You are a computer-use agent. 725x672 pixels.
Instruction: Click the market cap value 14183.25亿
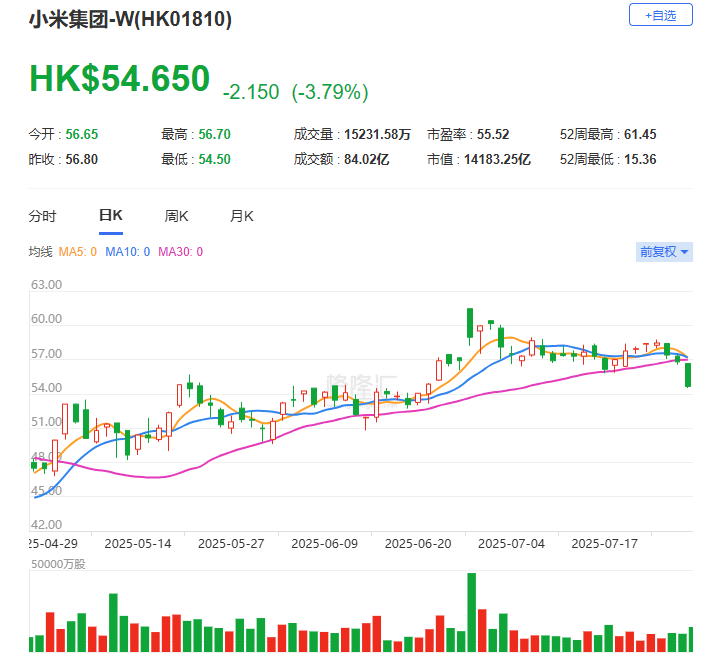497,160
